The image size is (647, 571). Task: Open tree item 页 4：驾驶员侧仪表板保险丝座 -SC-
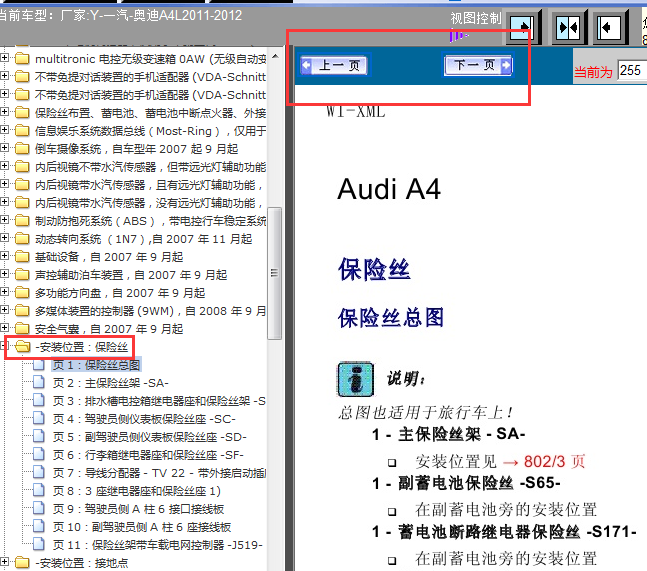point(144,419)
